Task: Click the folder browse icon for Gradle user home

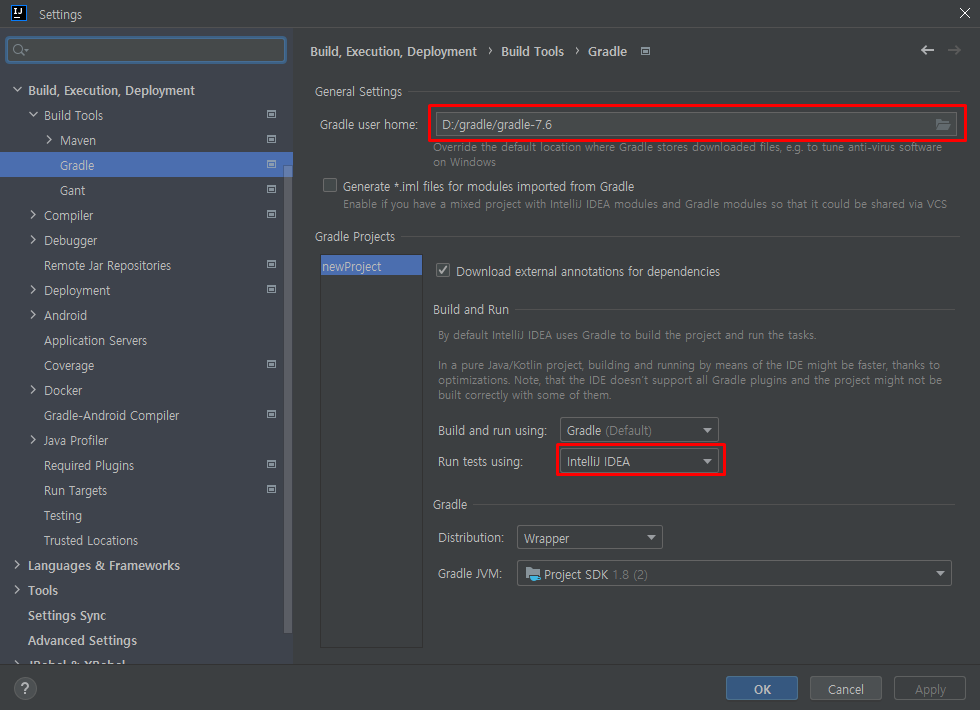Action: point(942,124)
